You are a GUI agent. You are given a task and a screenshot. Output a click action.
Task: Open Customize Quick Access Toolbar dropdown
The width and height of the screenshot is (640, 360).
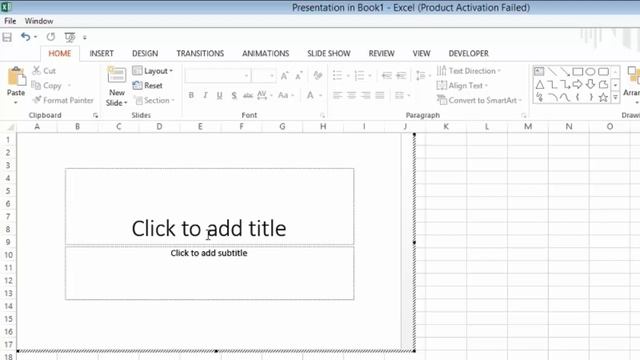[x=85, y=38]
